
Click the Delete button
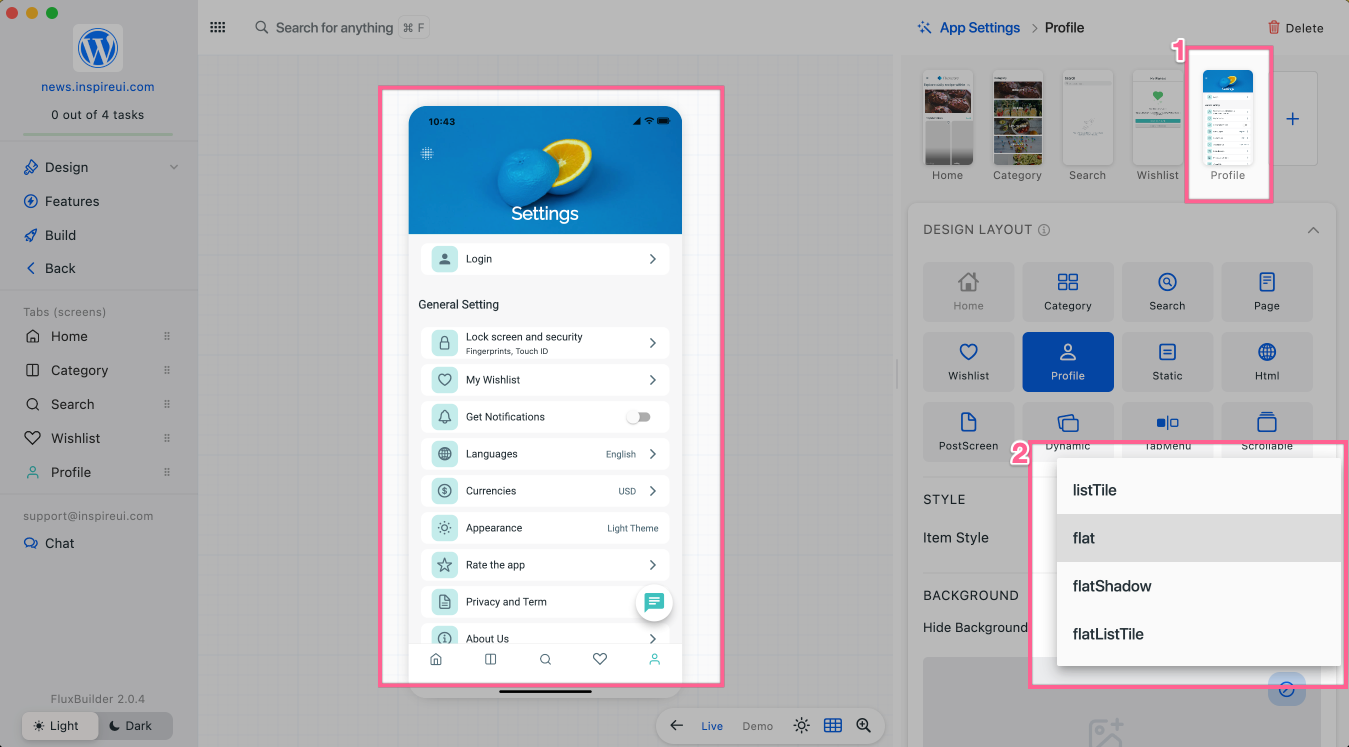point(1295,28)
